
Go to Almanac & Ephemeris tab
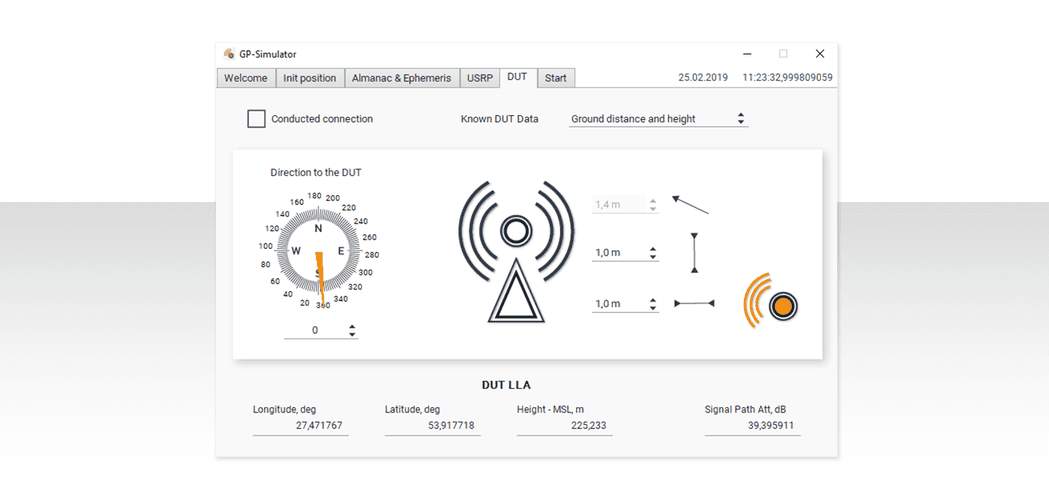[401, 78]
